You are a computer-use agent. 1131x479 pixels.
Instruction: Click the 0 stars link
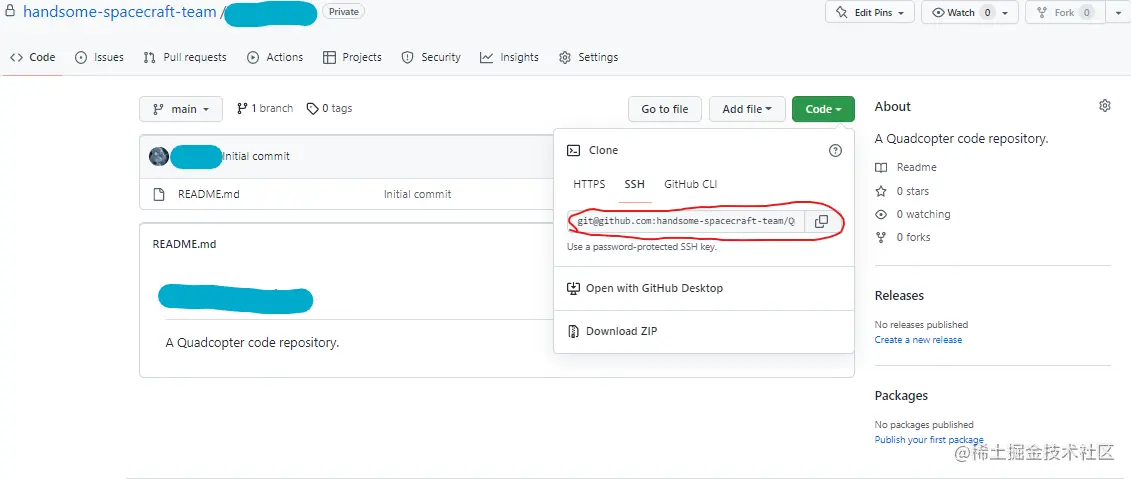[x=913, y=191]
